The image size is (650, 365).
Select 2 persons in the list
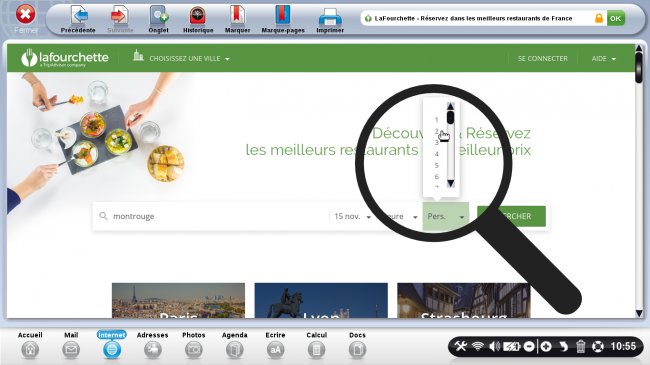click(437, 131)
